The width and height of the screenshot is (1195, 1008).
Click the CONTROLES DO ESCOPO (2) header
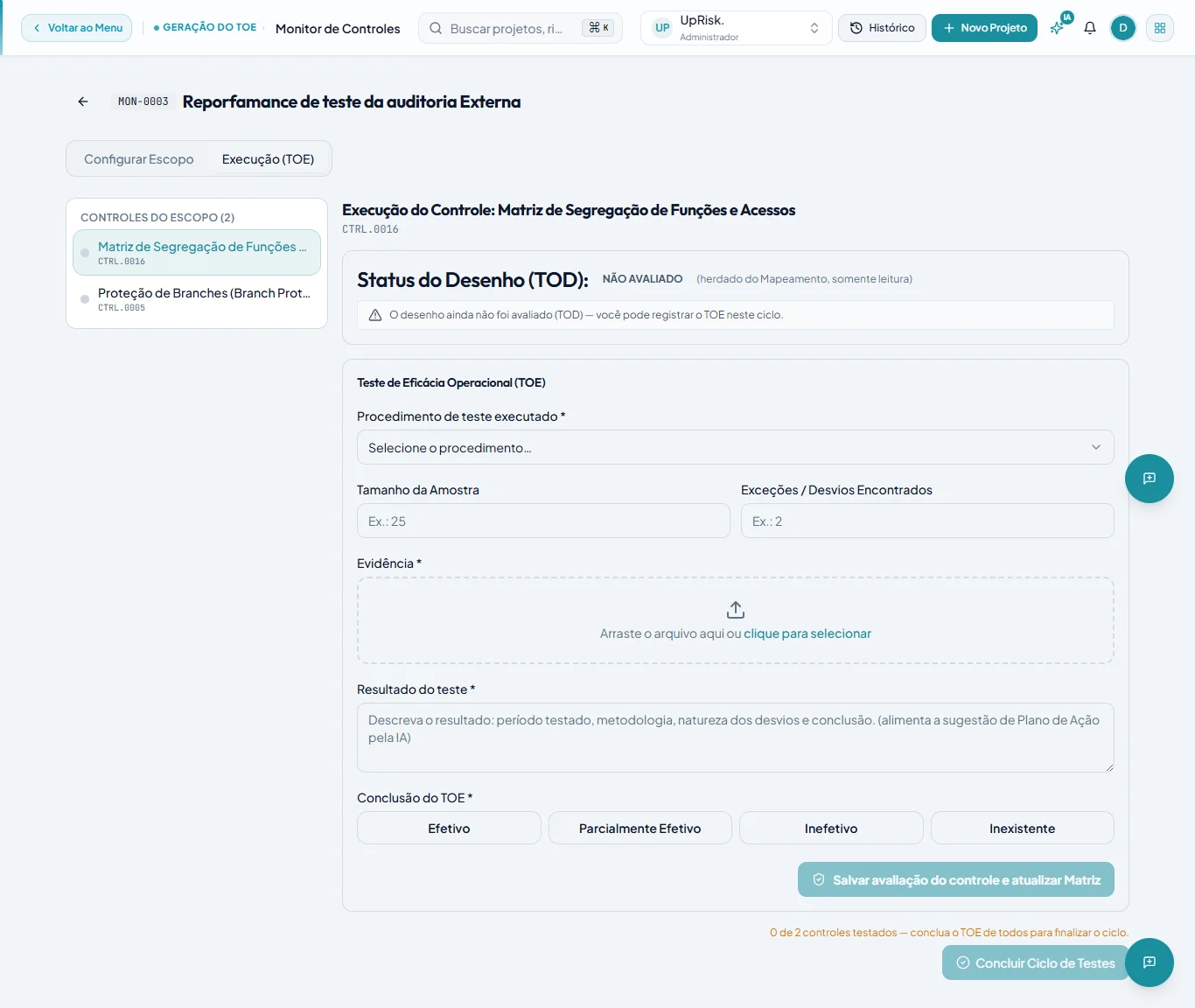pos(157,217)
